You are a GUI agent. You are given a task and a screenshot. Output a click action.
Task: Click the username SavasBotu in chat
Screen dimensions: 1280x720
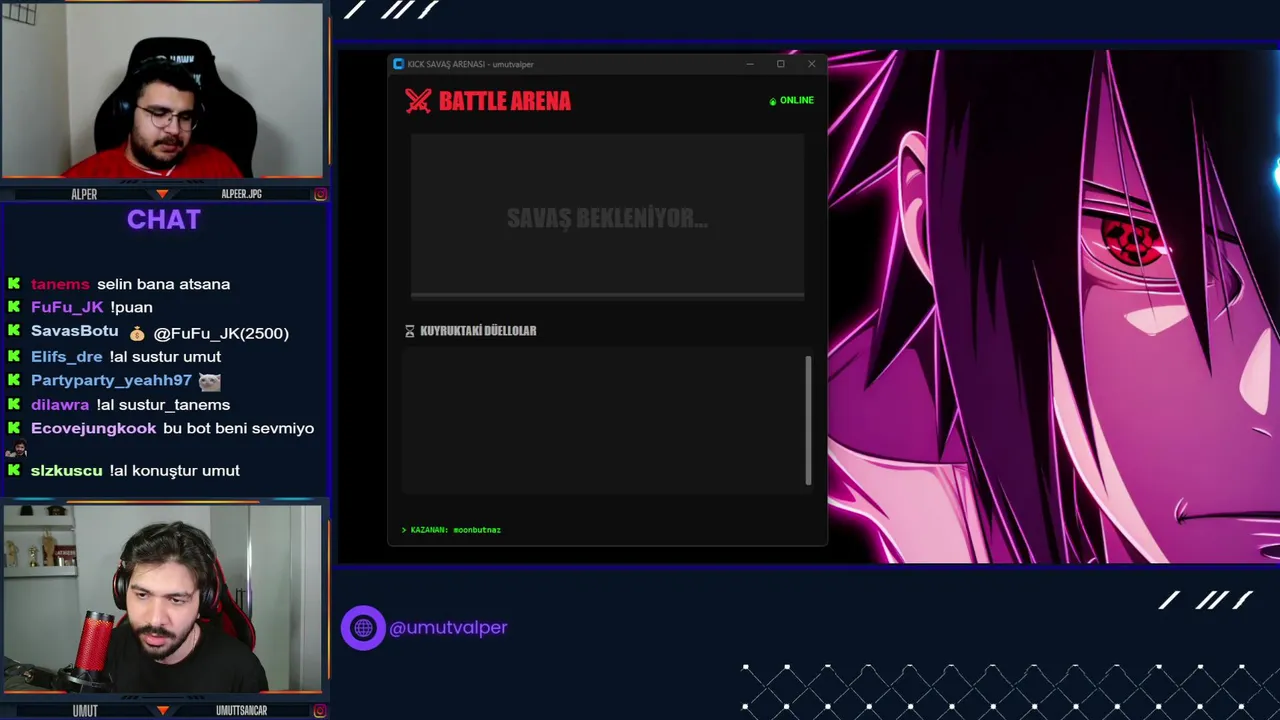(74, 331)
